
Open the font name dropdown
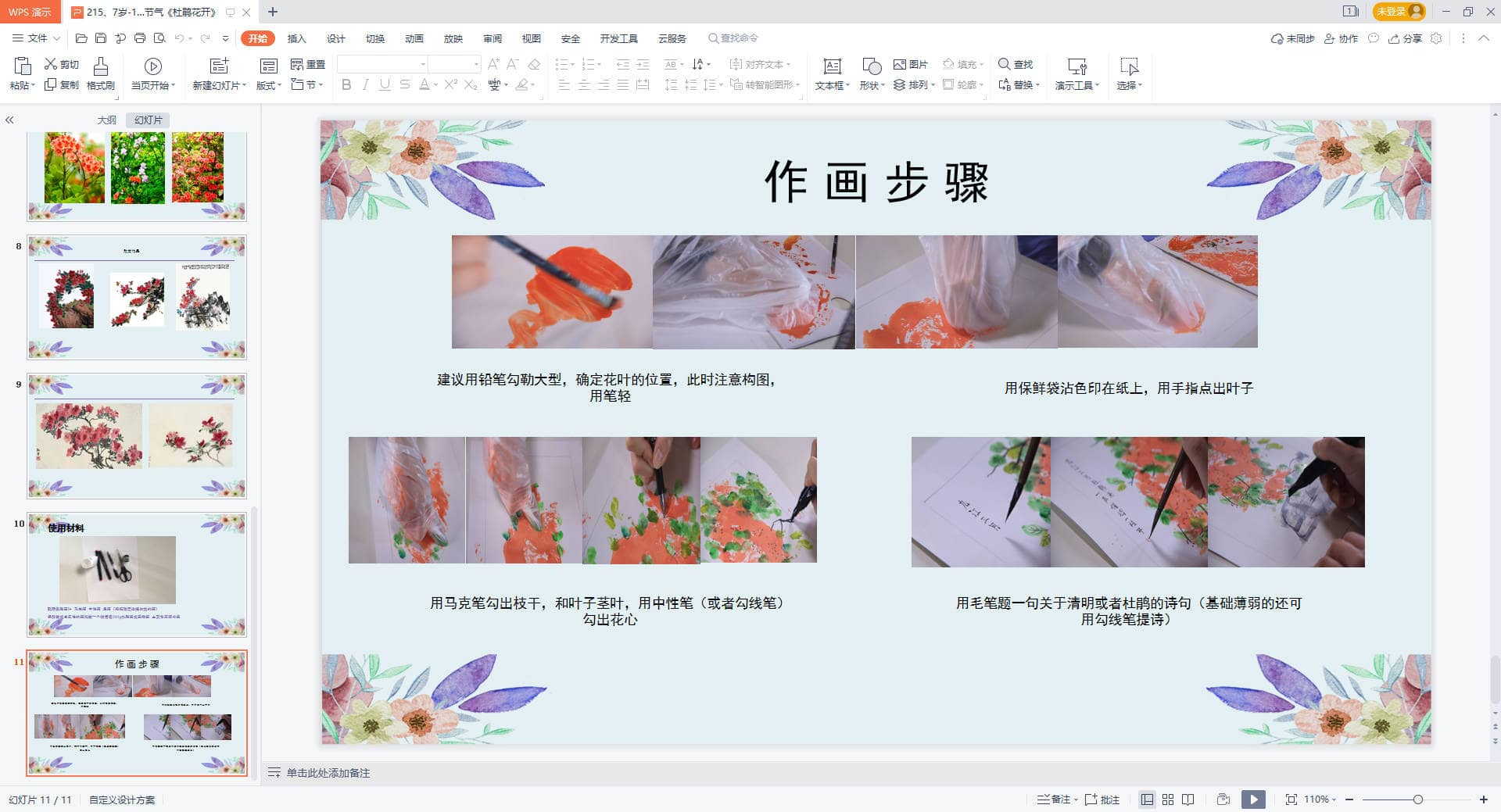423,64
